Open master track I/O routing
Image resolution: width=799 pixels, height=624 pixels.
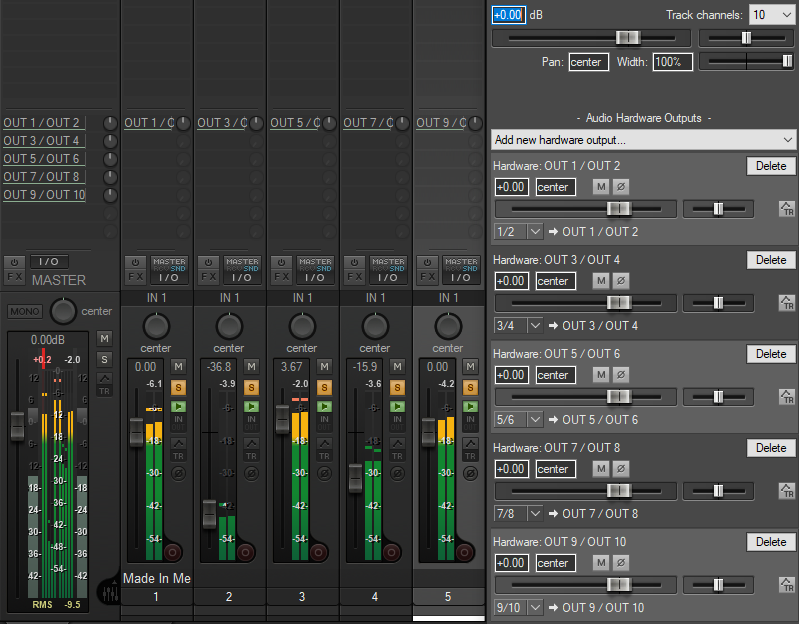[49, 262]
